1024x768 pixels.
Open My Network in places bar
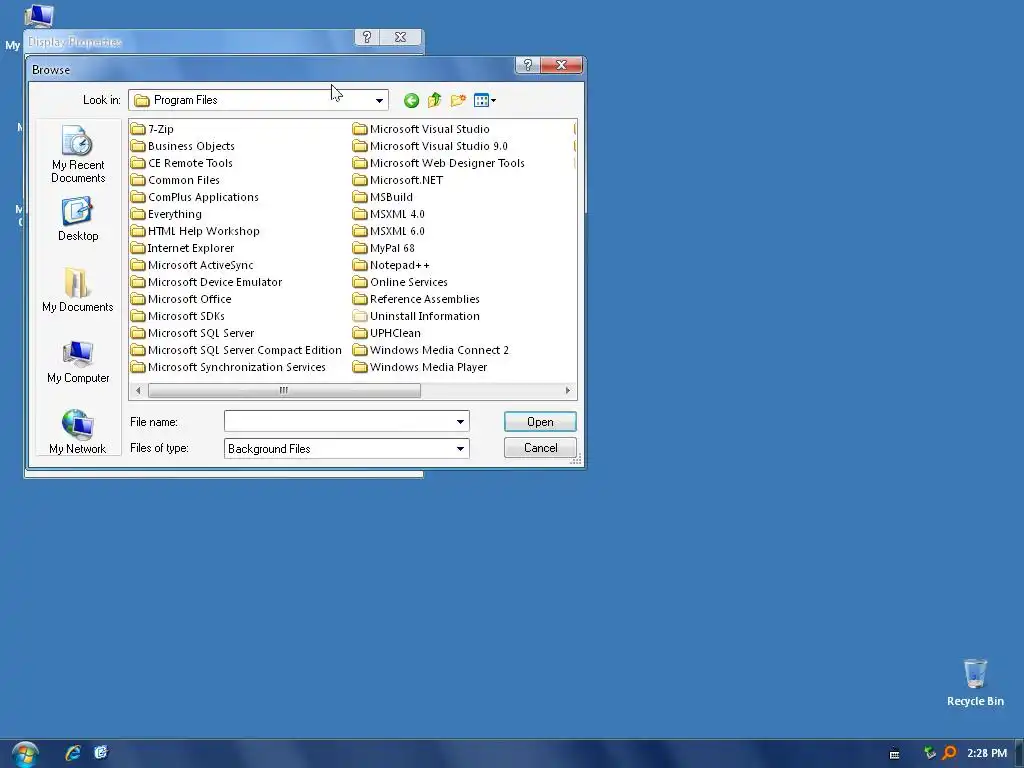[x=78, y=432]
